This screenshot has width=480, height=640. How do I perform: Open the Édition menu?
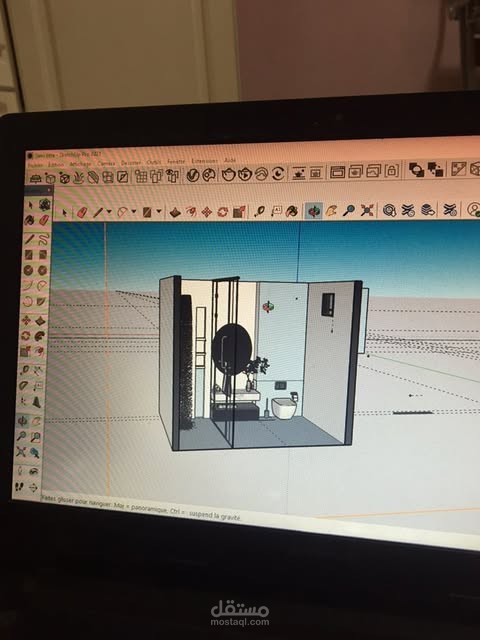tap(56, 164)
